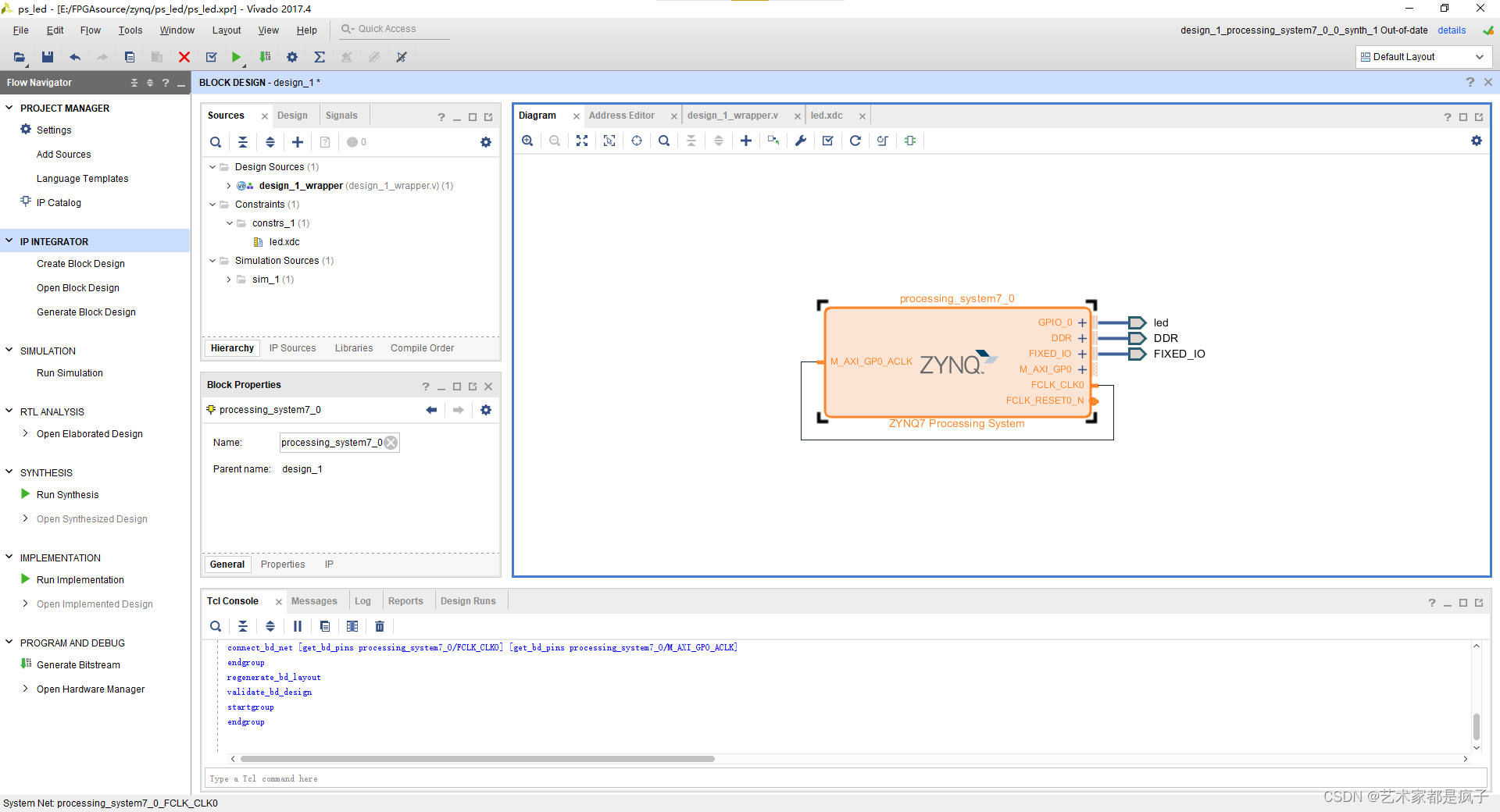Clear the Name field with X button

point(391,443)
